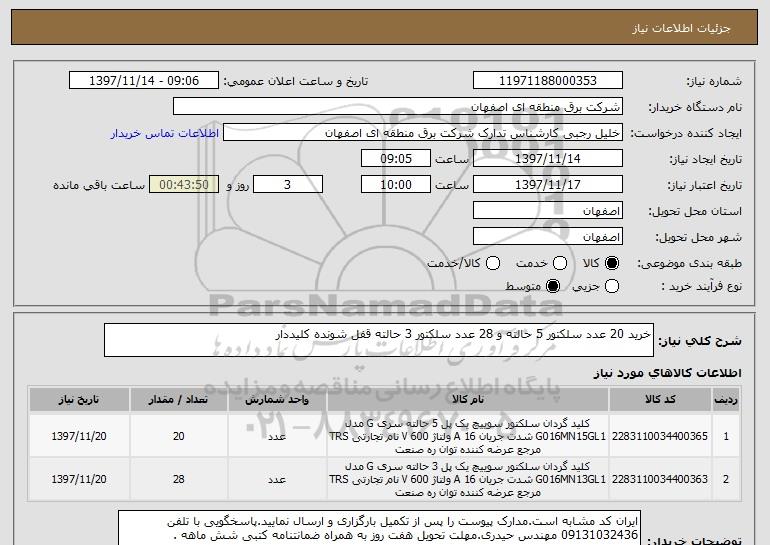Viewport: 770px width, 545px height.
Task: Click the عدد unit cell in row 1
Action: [277, 436]
